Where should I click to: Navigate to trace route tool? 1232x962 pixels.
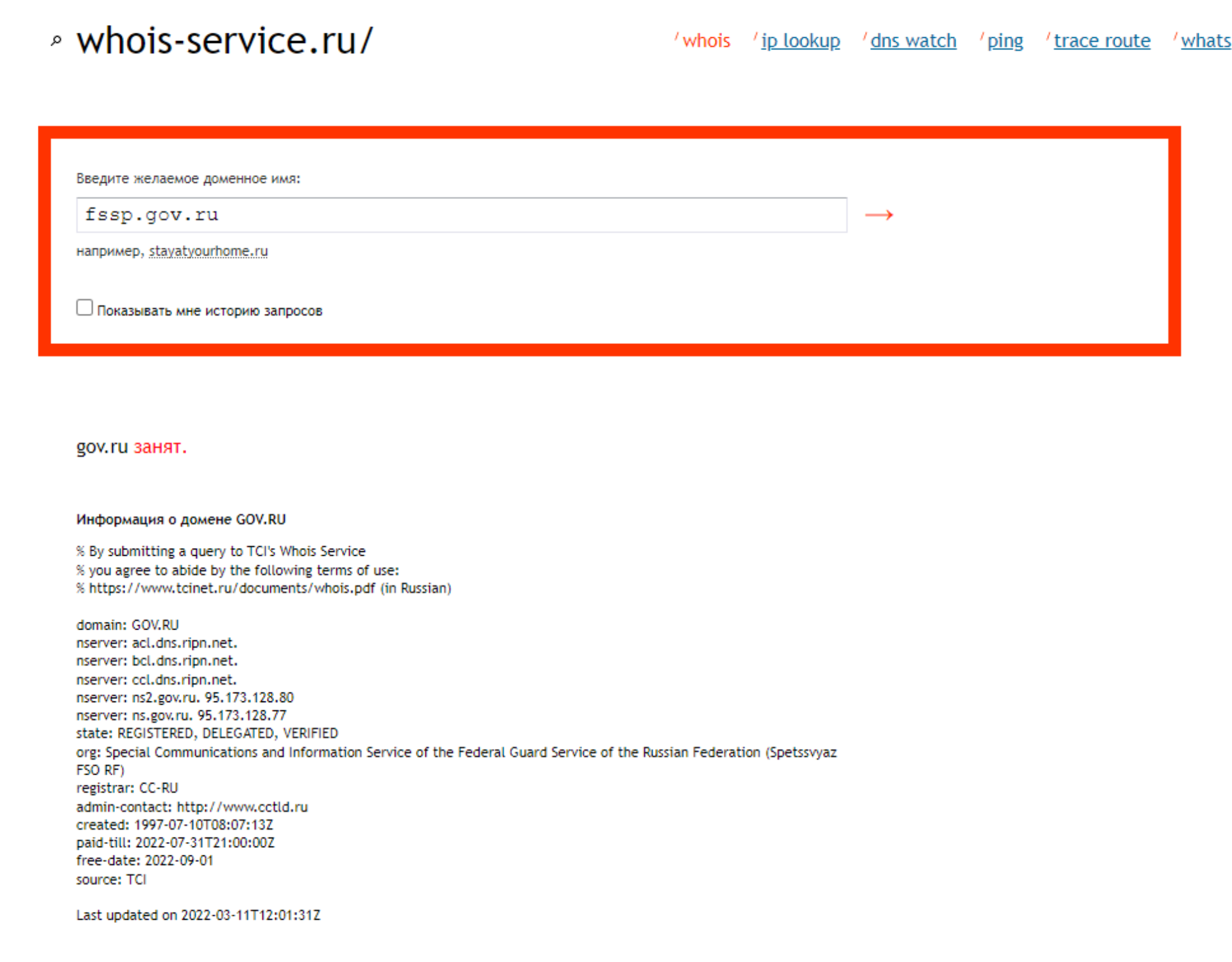click(1101, 41)
